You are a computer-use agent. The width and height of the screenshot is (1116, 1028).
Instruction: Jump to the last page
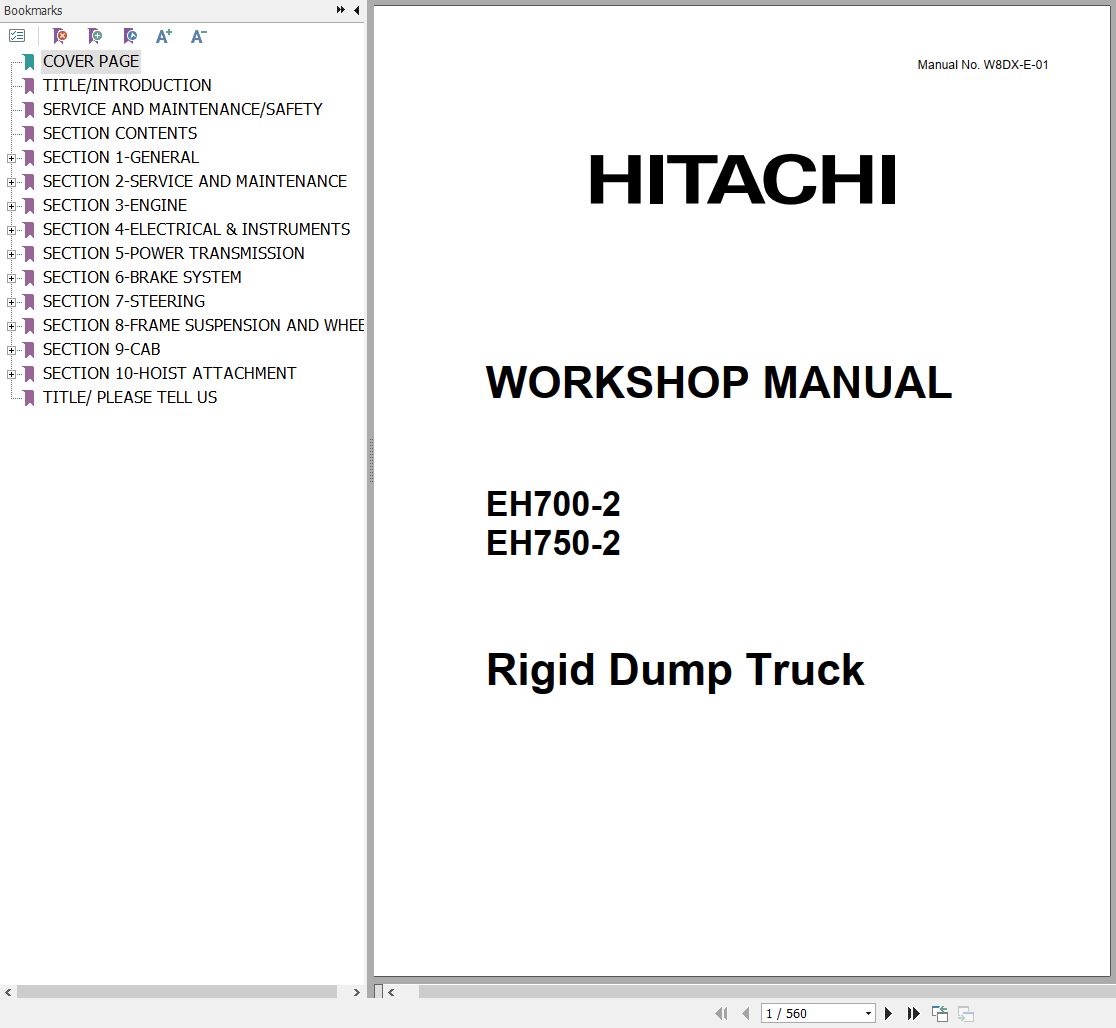913,1013
